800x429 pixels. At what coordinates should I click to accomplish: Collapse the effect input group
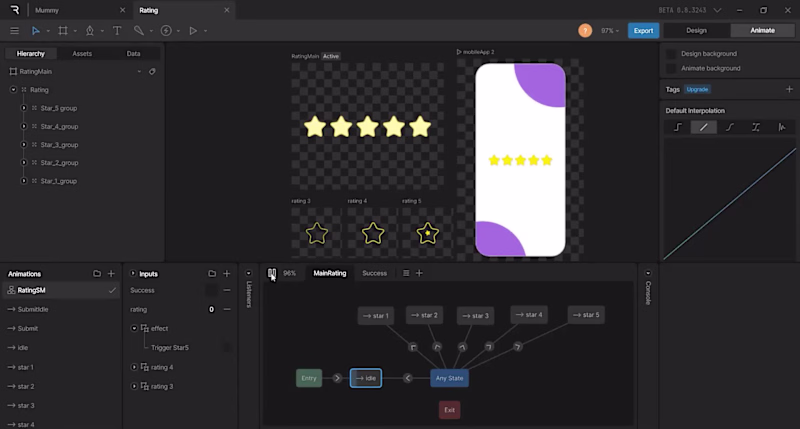pyautogui.click(x=134, y=329)
